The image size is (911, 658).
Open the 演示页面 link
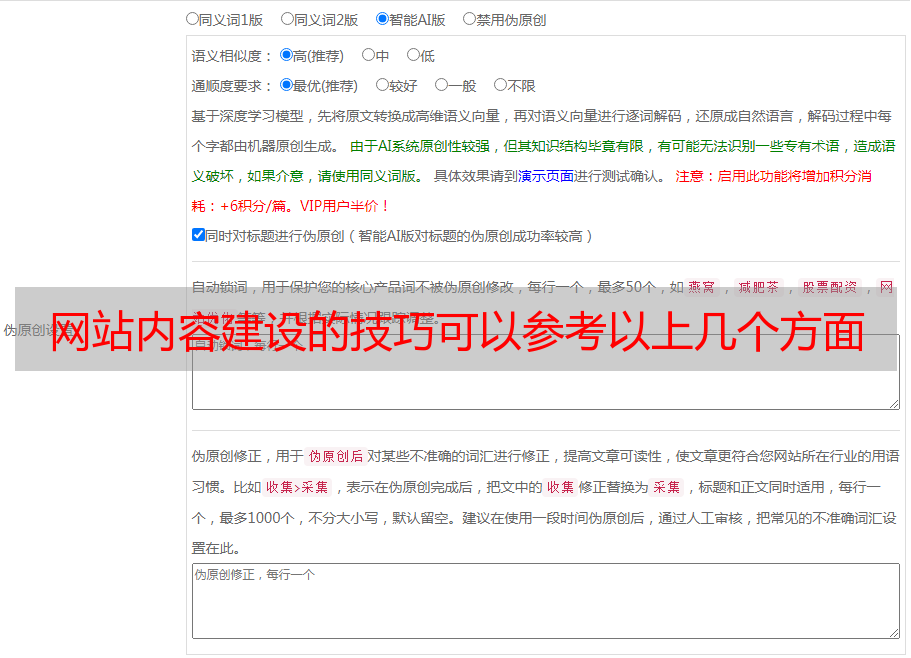[546, 176]
